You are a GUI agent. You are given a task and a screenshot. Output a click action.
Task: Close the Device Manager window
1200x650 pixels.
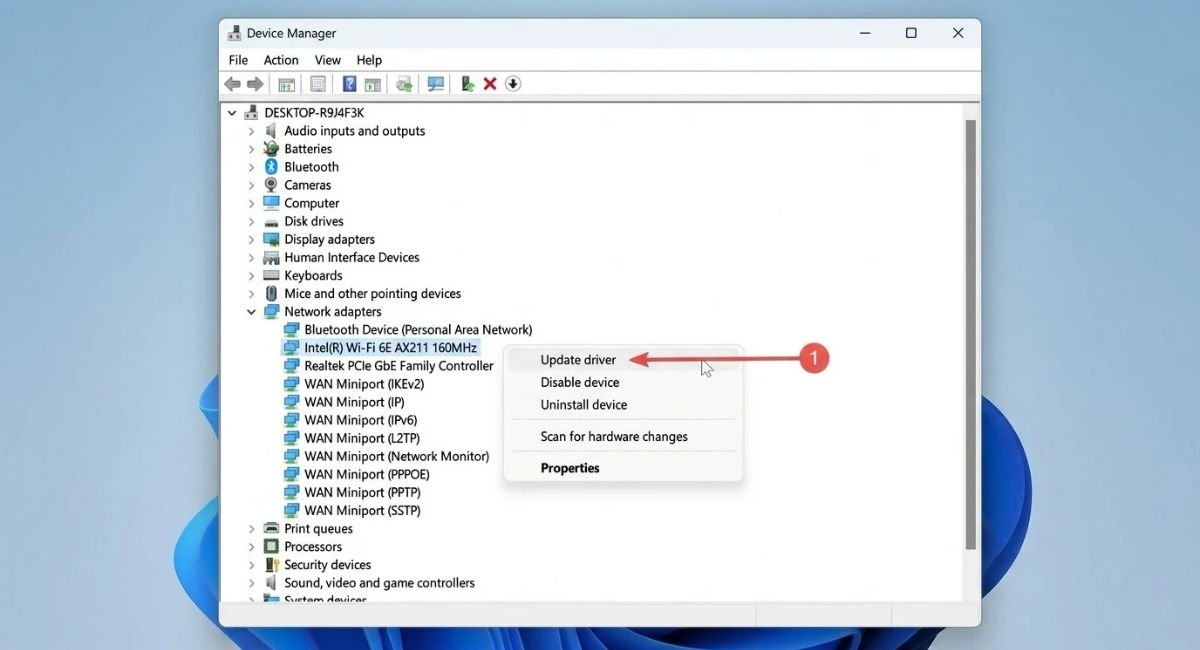pyautogui.click(x=958, y=33)
